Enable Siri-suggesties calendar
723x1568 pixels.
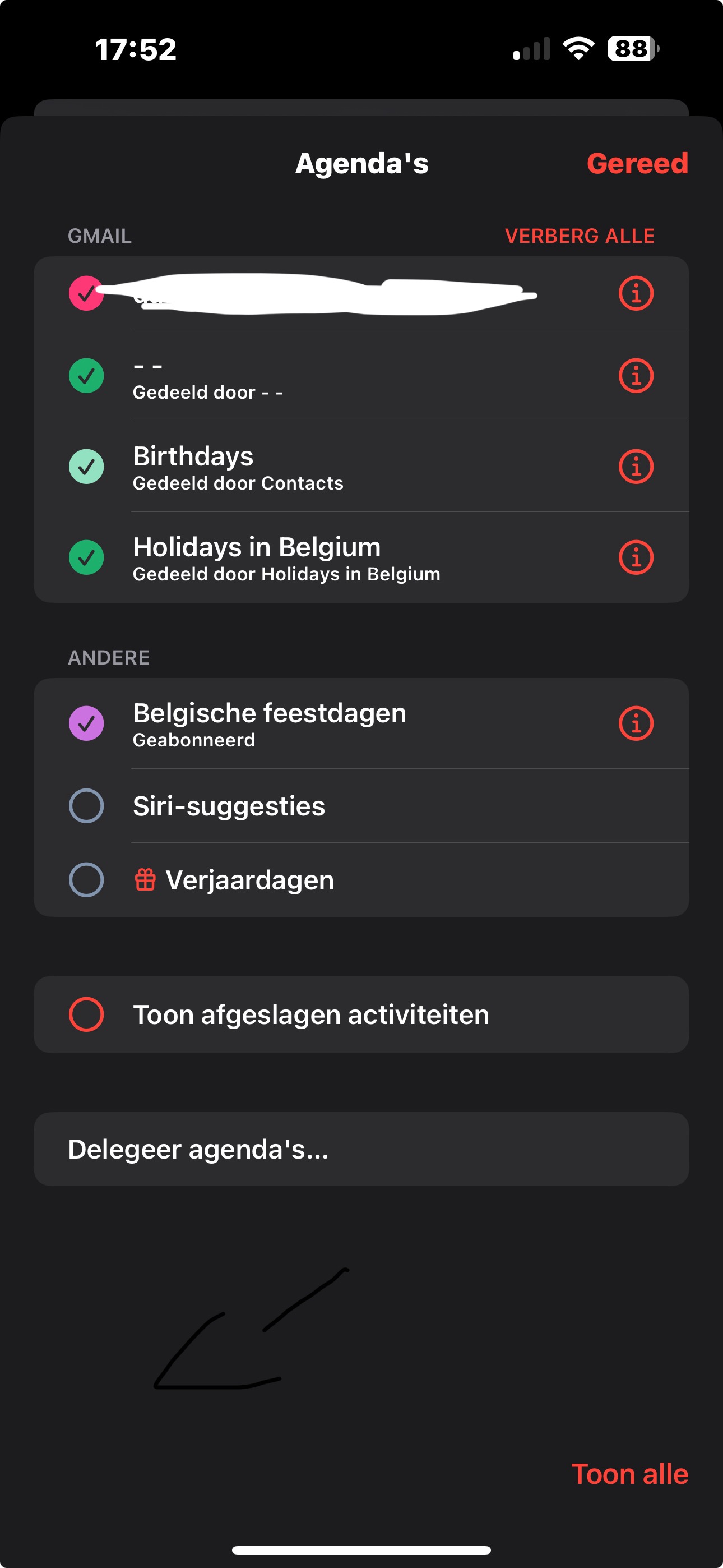(86, 806)
